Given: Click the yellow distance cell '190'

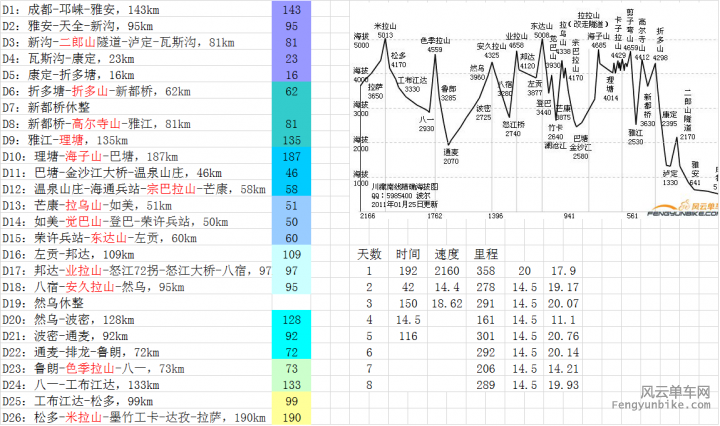Looking at the screenshot, I should click(x=292, y=417).
